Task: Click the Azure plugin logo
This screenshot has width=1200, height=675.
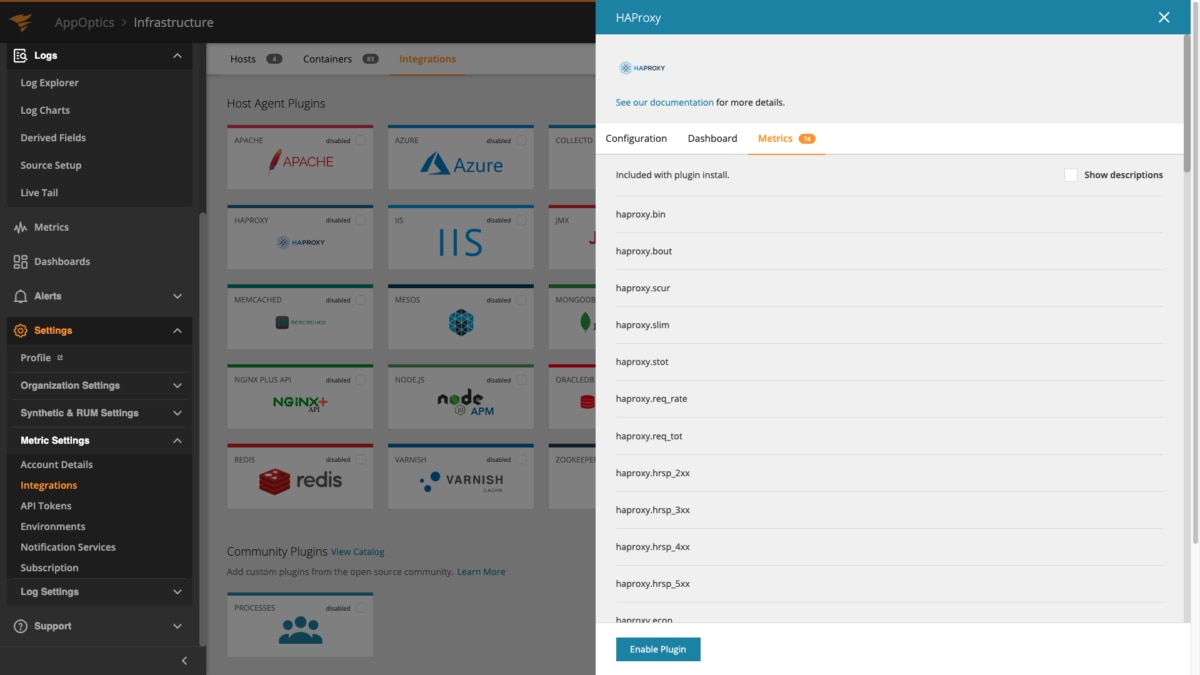Action: pyautogui.click(x=461, y=164)
